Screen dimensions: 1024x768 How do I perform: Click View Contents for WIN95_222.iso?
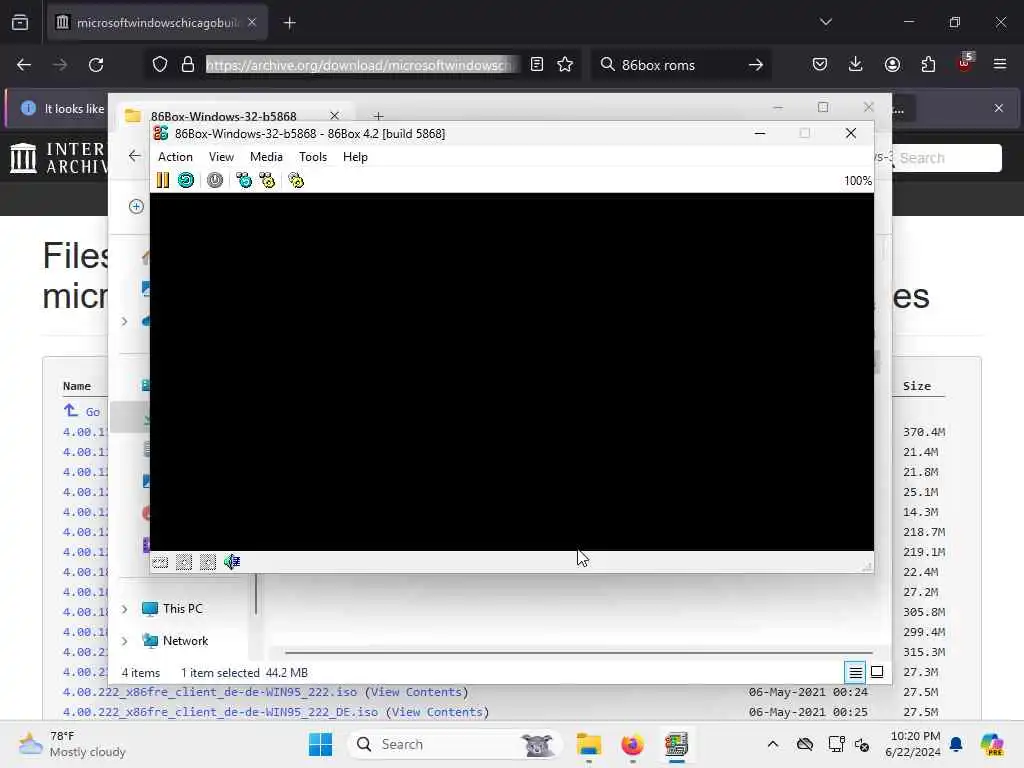(417, 692)
